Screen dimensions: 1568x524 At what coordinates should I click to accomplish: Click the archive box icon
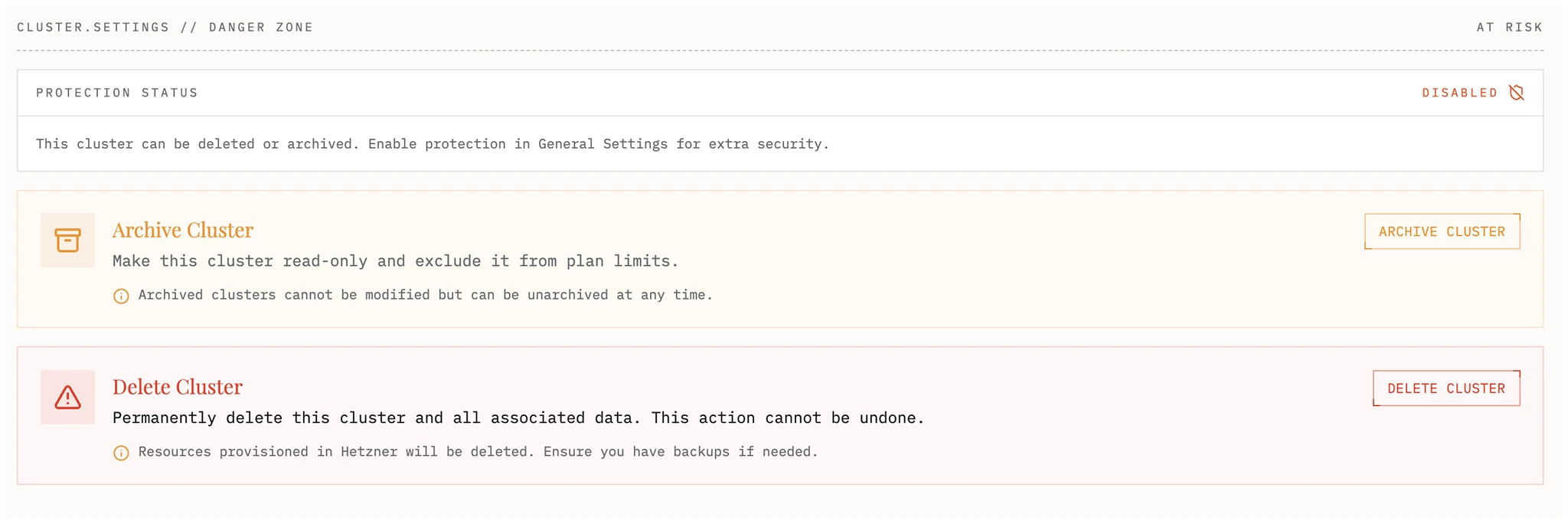(x=67, y=241)
